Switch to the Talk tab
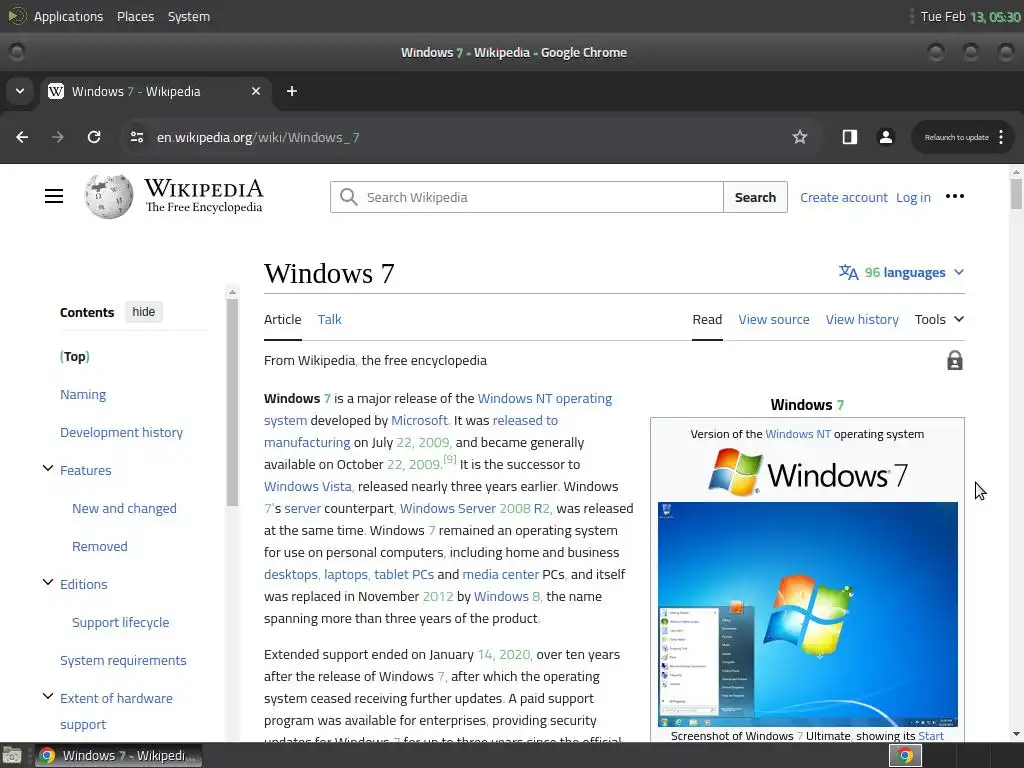The width and height of the screenshot is (1024, 768). tap(329, 319)
